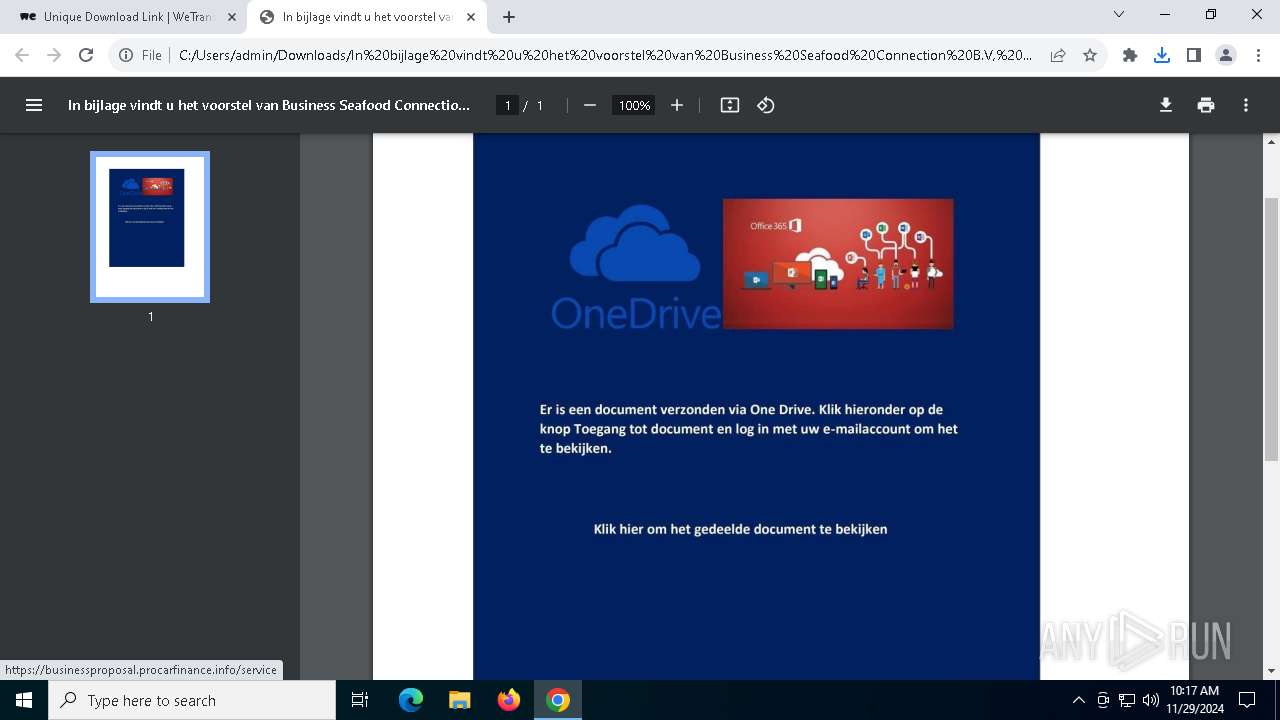Screen dimensions: 1280x720
Task: Open the PDF viewer more actions menu
Action: 1246,105
